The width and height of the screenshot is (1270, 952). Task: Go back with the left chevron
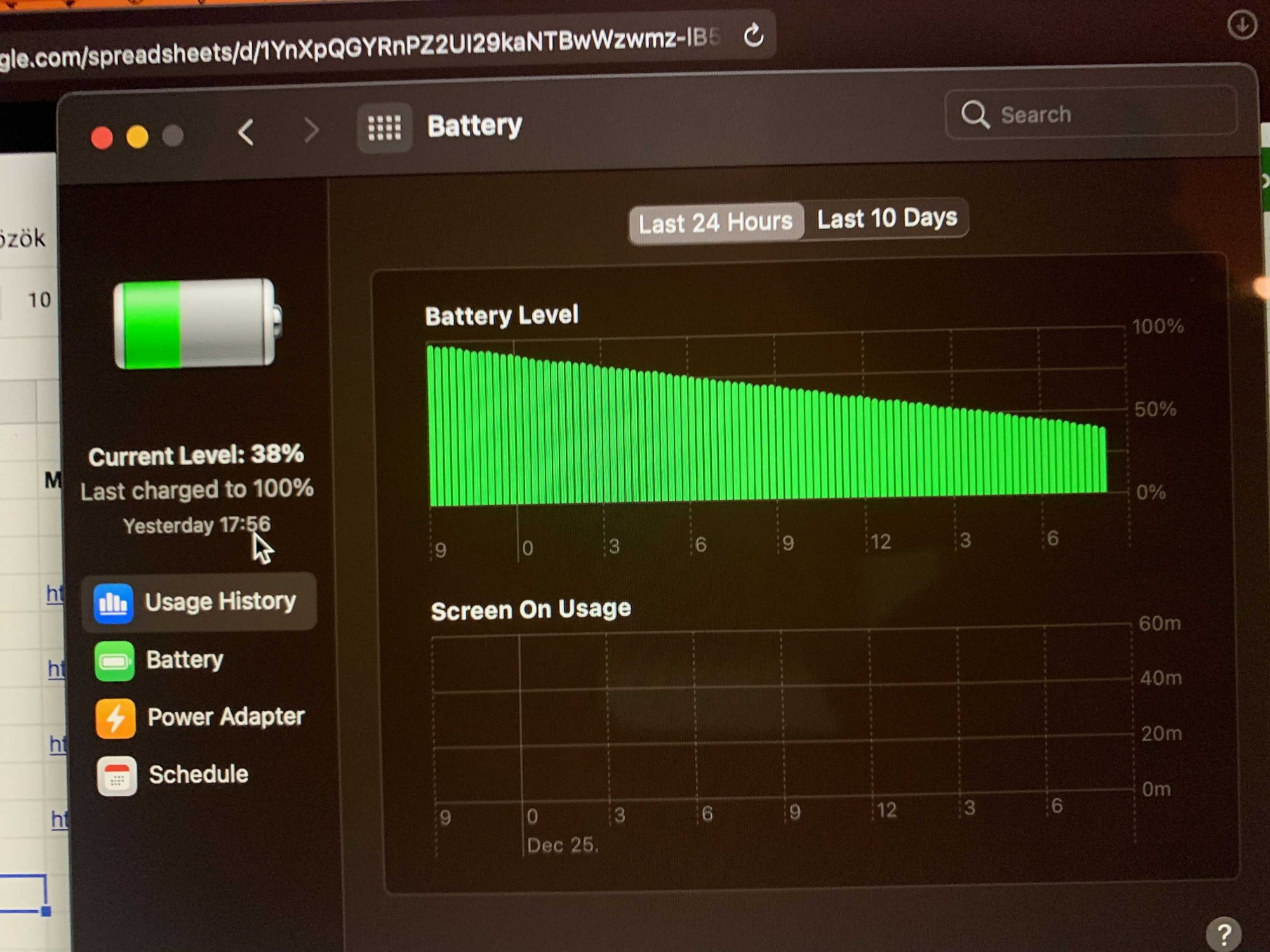point(246,133)
